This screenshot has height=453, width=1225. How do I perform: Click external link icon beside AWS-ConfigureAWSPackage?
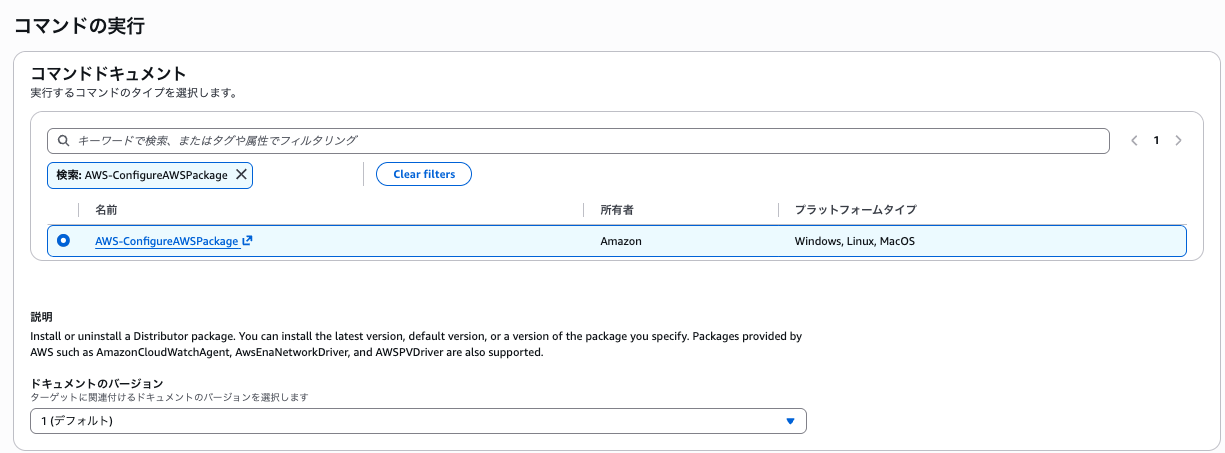(x=247, y=241)
